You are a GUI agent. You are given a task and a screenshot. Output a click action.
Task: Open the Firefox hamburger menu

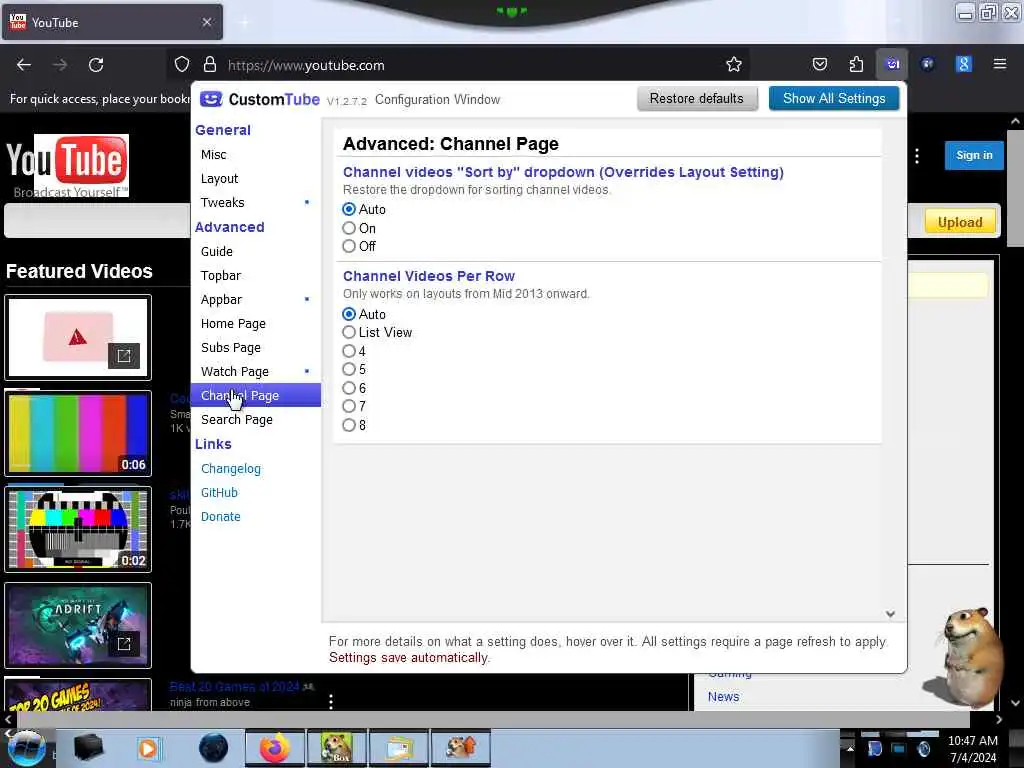coord(999,64)
